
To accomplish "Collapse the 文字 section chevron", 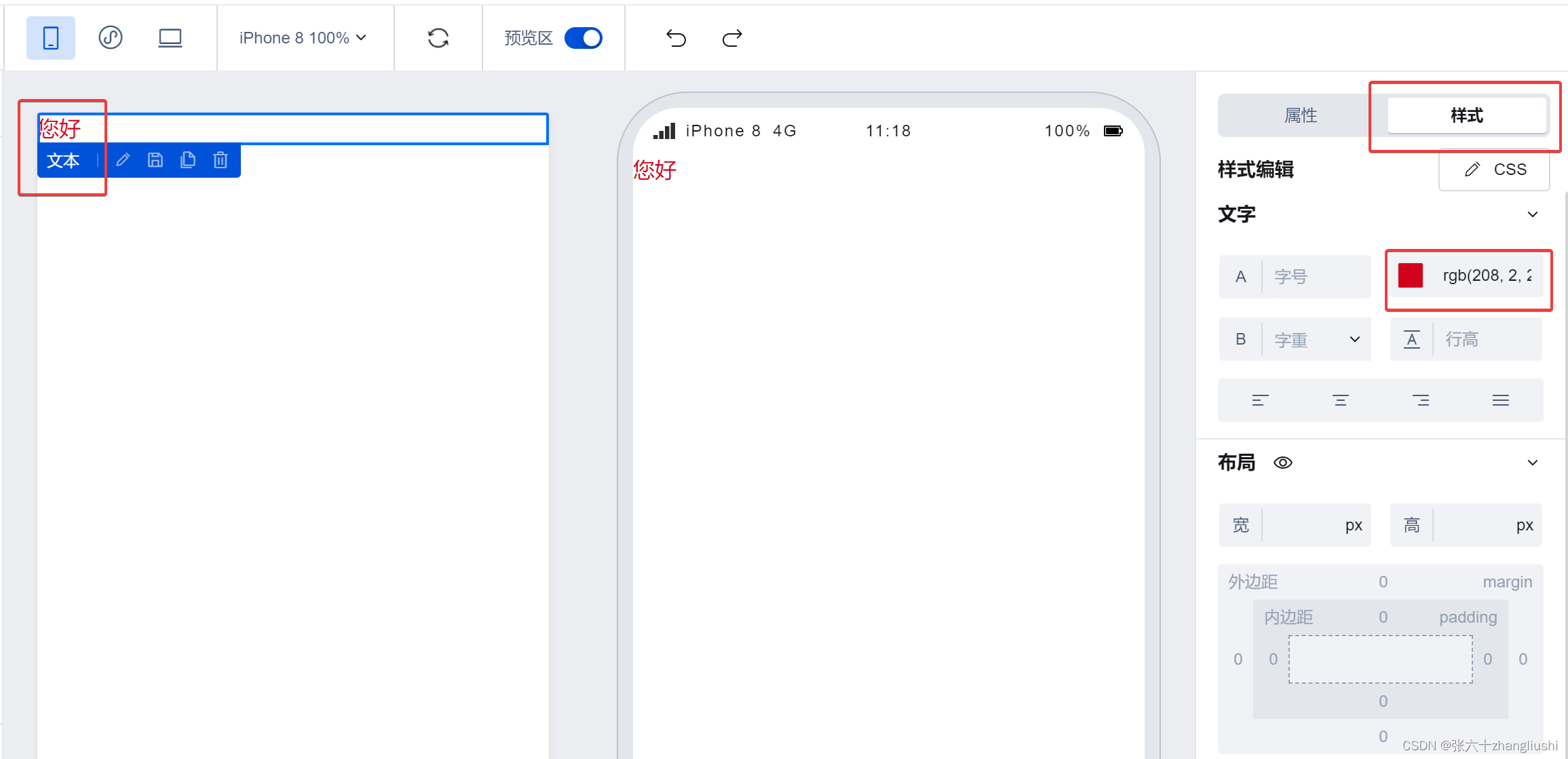I will (x=1532, y=214).
